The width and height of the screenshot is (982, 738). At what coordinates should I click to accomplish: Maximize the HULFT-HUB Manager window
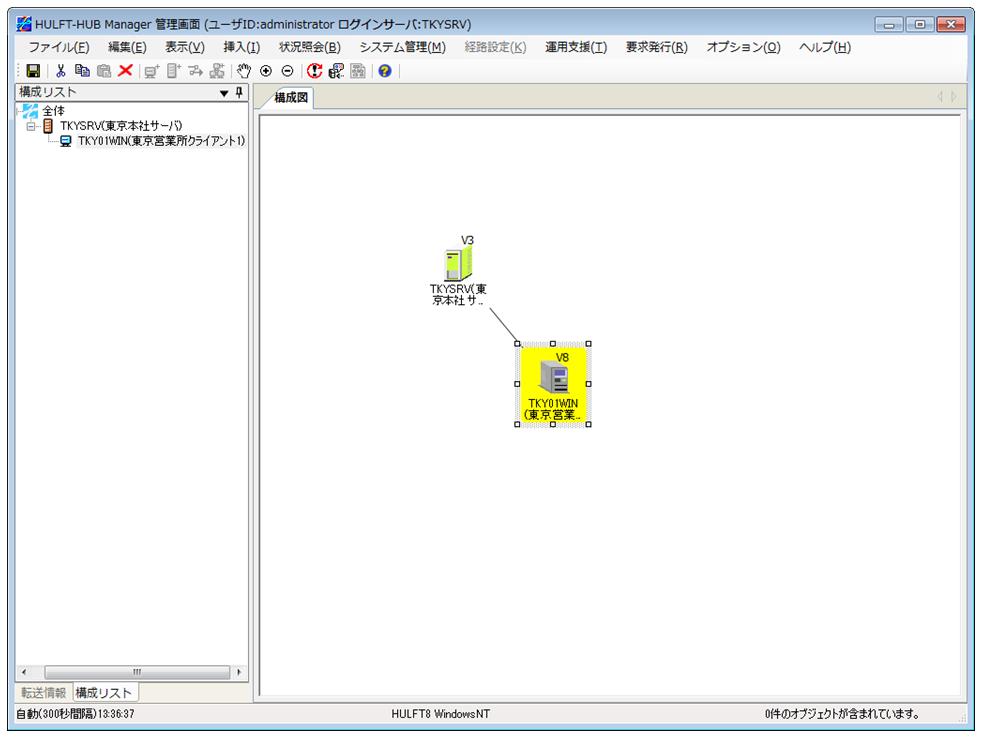[x=920, y=24]
